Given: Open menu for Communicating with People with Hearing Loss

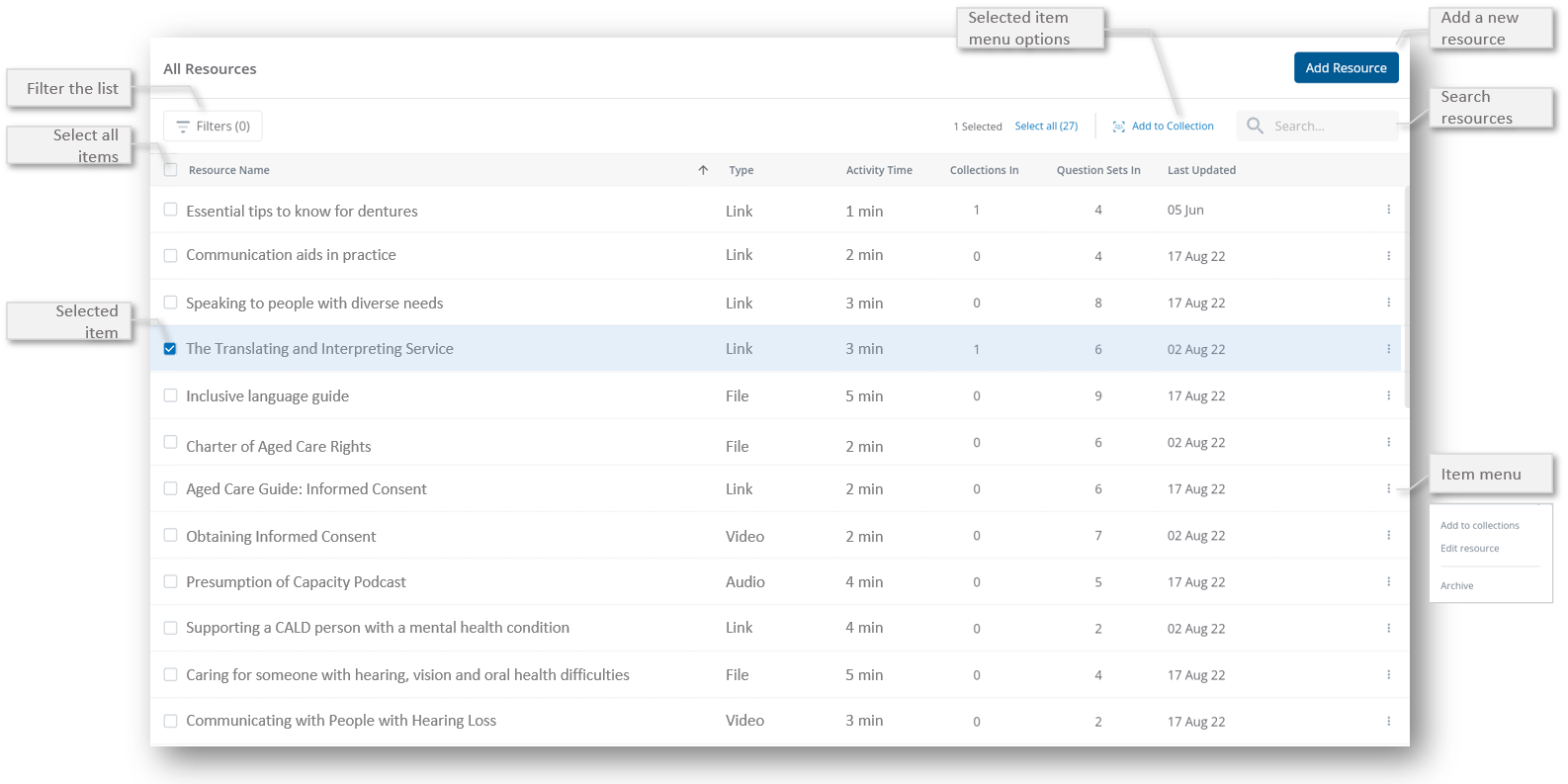Looking at the screenshot, I should click(1388, 721).
